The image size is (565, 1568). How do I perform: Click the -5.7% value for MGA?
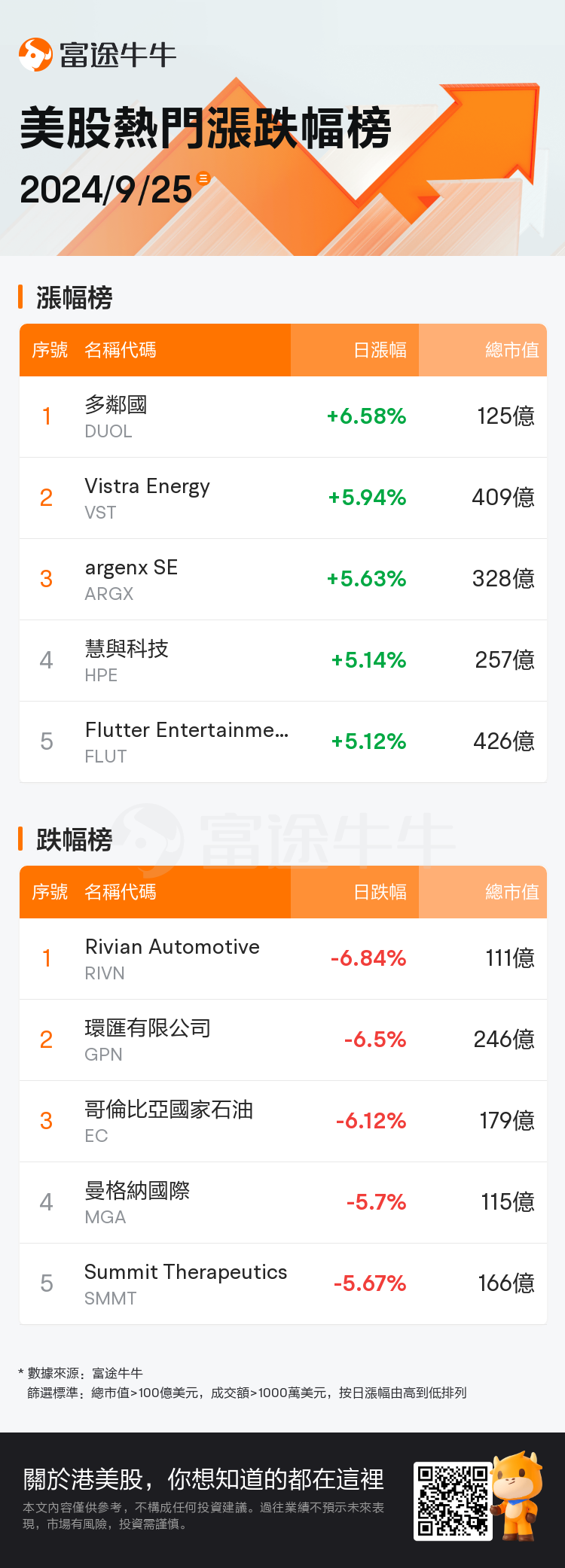pyautogui.click(x=377, y=1202)
